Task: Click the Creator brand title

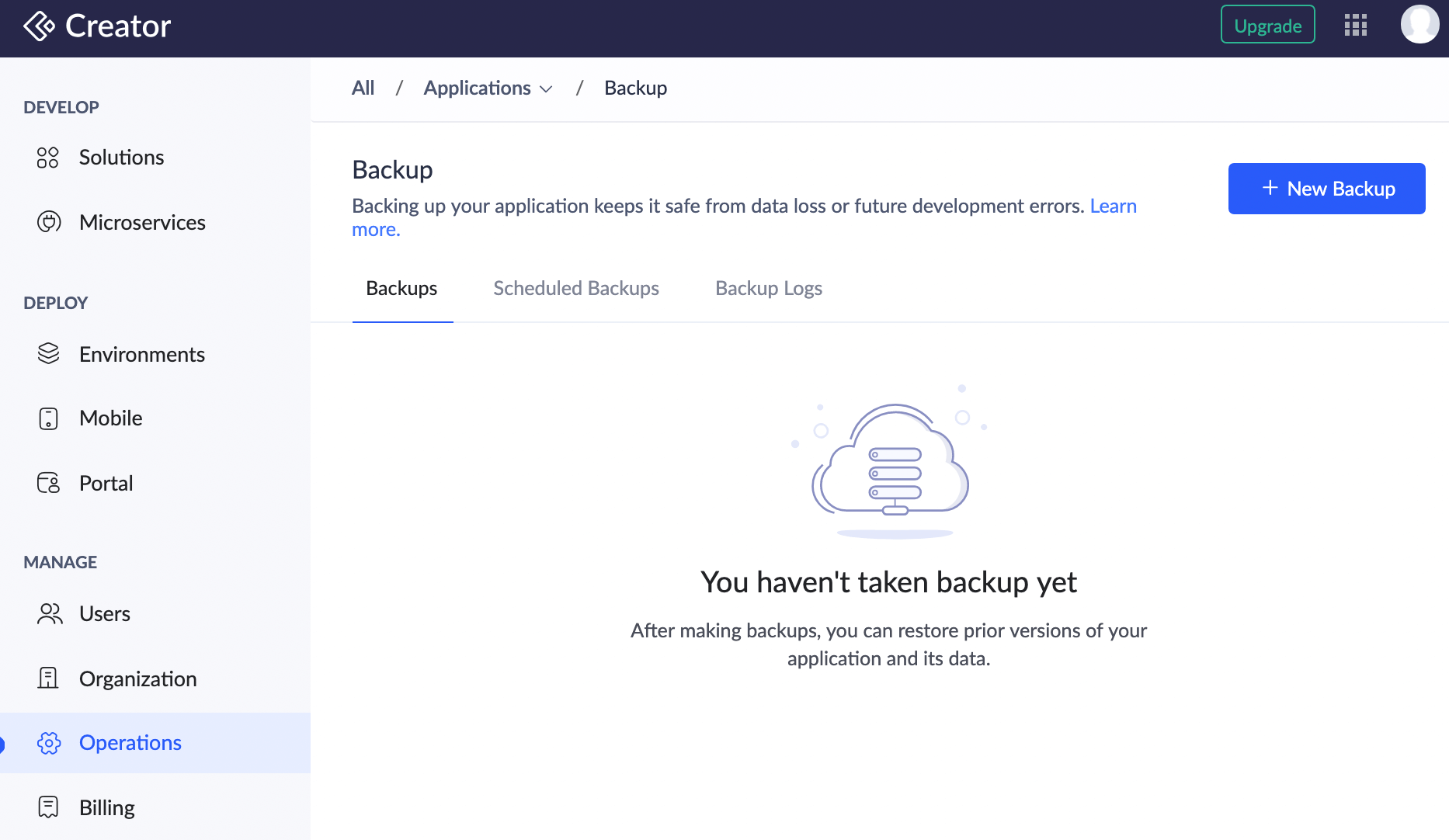Action: click(118, 26)
